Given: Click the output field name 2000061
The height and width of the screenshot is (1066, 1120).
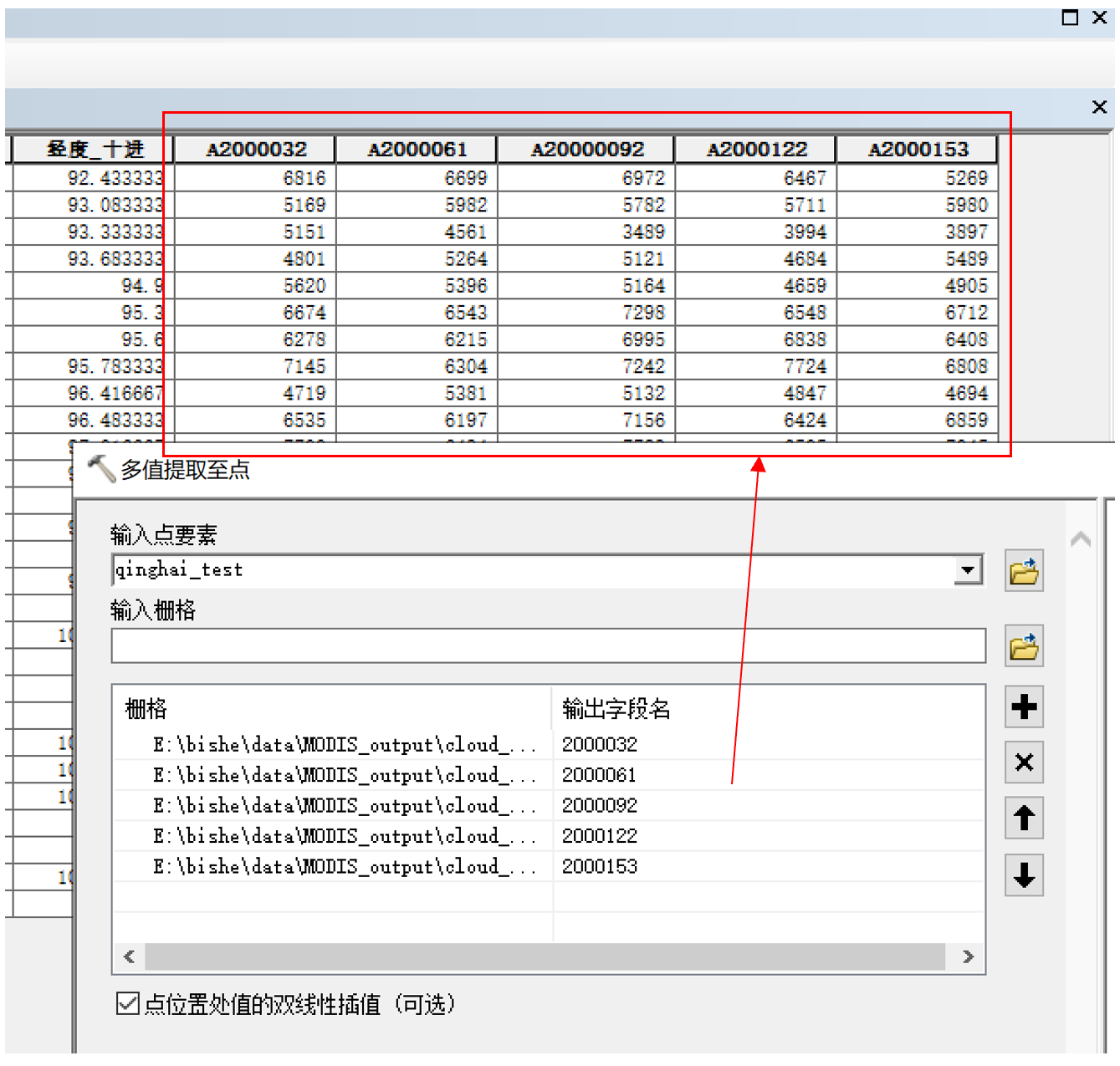Looking at the screenshot, I should (x=599, y=775).
